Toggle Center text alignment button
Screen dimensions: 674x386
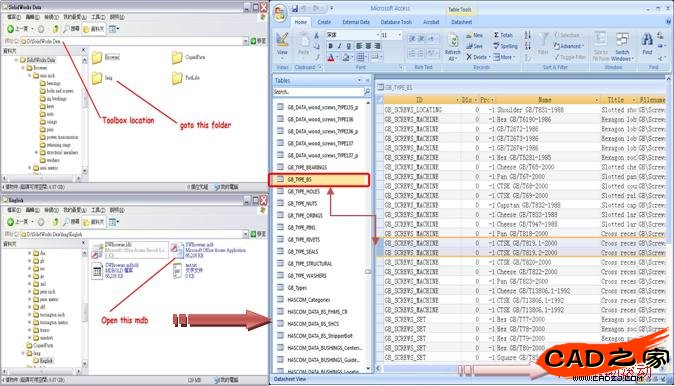pos(368,46)
